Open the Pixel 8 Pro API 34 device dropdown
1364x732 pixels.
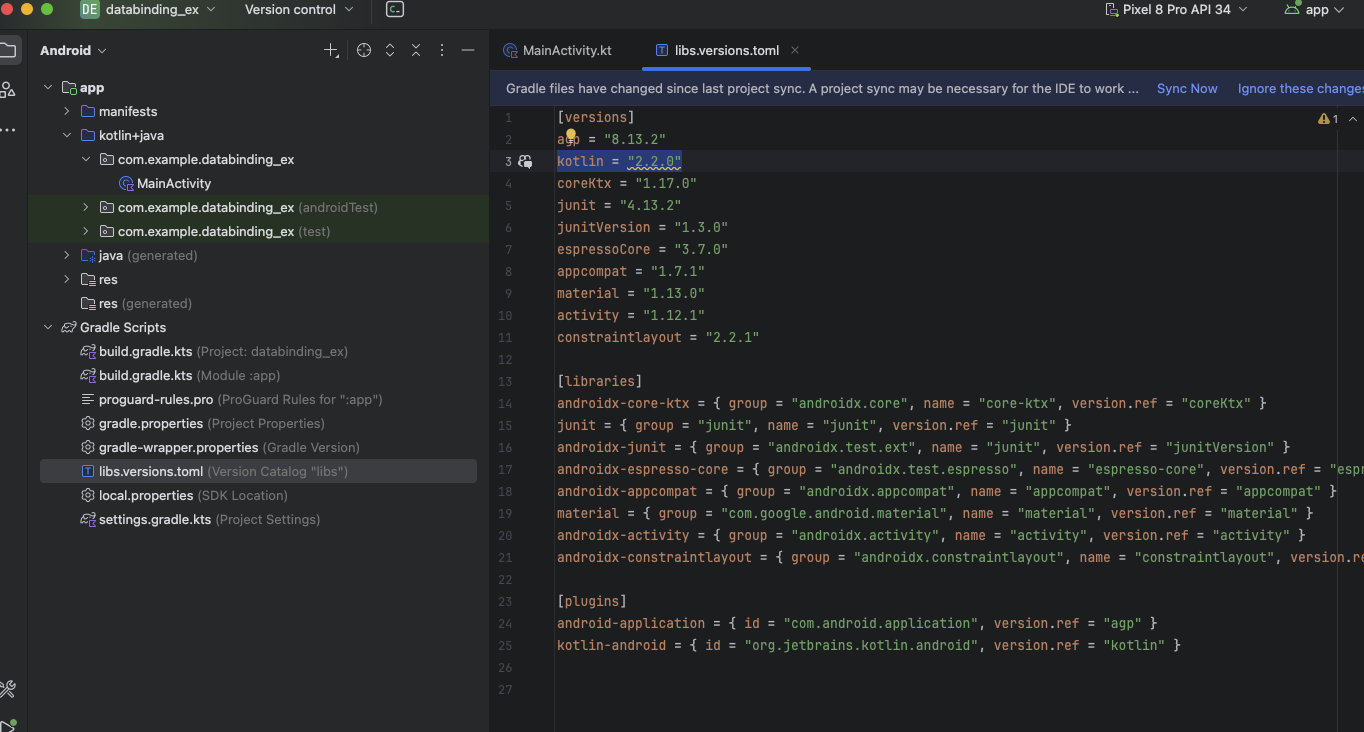[x=1176, y=10]
